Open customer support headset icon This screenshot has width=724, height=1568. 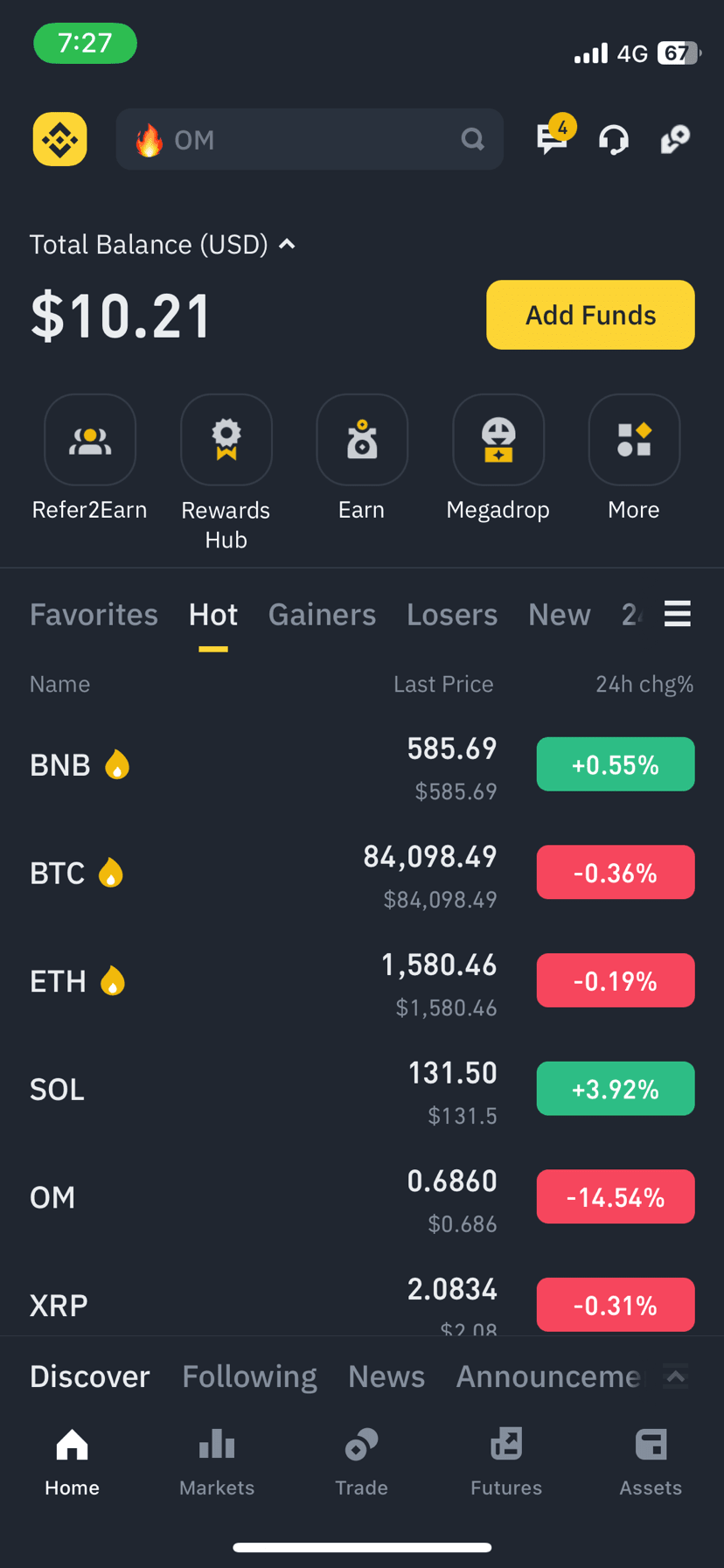614,139
